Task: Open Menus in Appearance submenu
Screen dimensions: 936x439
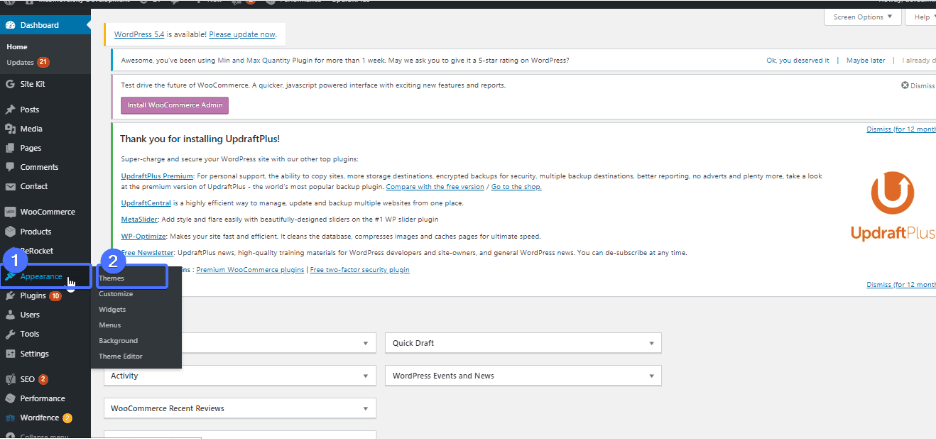Action: (110, 325)
